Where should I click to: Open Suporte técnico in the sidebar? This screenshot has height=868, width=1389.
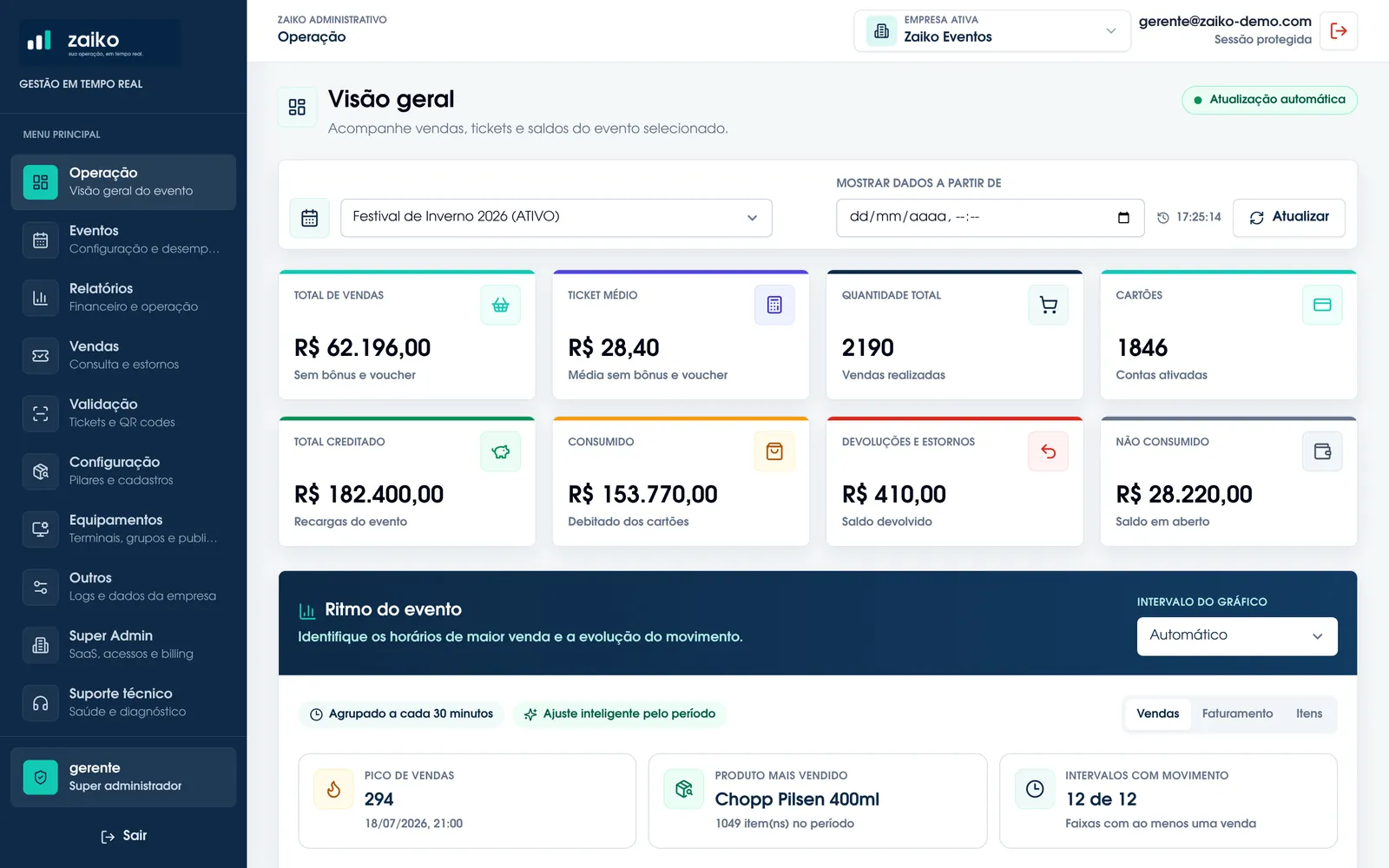tap(123, 703)
